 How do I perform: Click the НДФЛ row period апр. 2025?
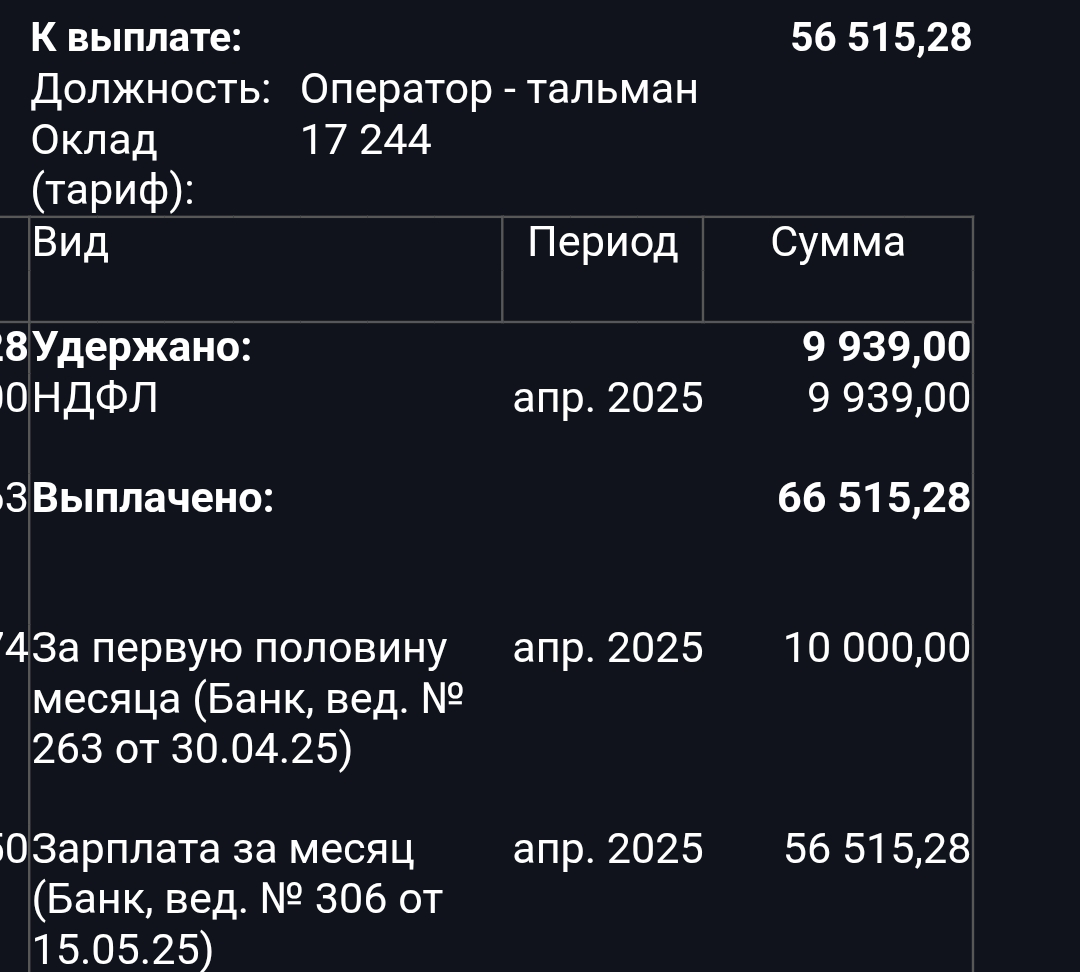[607, 399]
